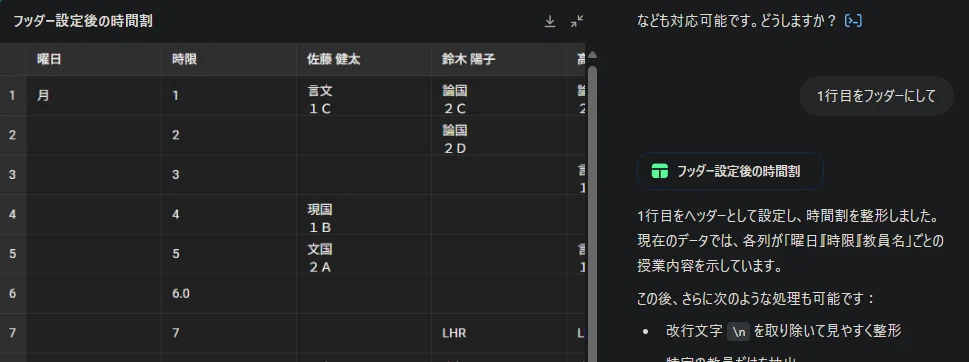The height and width of the screenshot is (362, 969).
Task: Select the LHR cell under 鈴木 陽子
Action: tap(499, 333)
